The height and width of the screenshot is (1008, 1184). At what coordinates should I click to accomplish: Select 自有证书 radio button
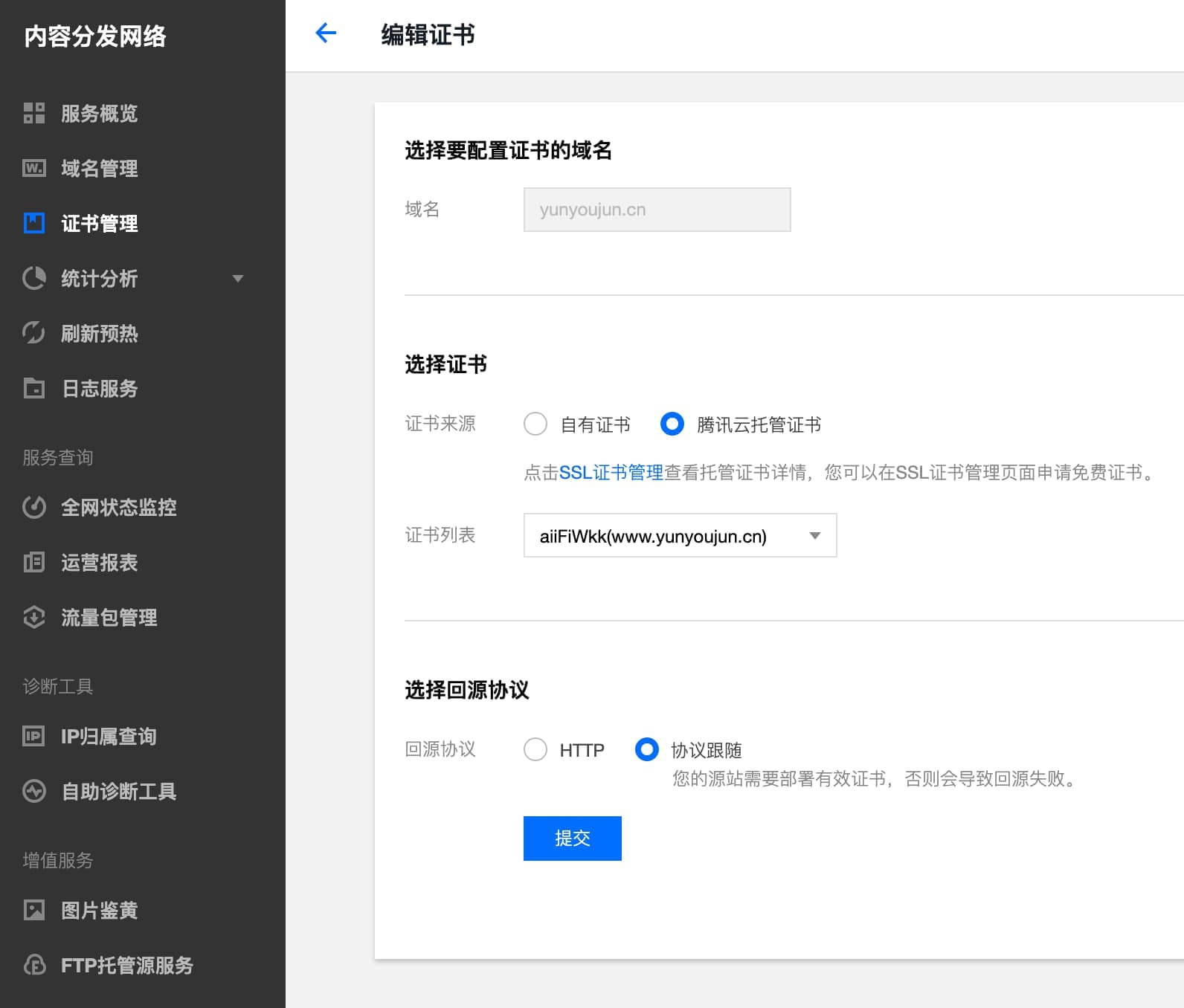point(535,424)
